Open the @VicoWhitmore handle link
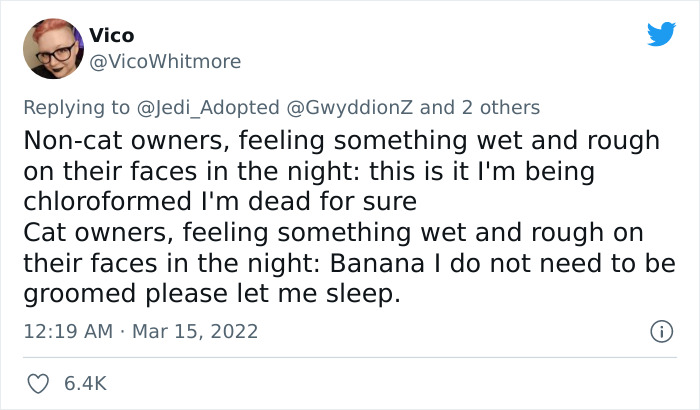This screenshot has height=410, width=700. (x=165, y=62)
